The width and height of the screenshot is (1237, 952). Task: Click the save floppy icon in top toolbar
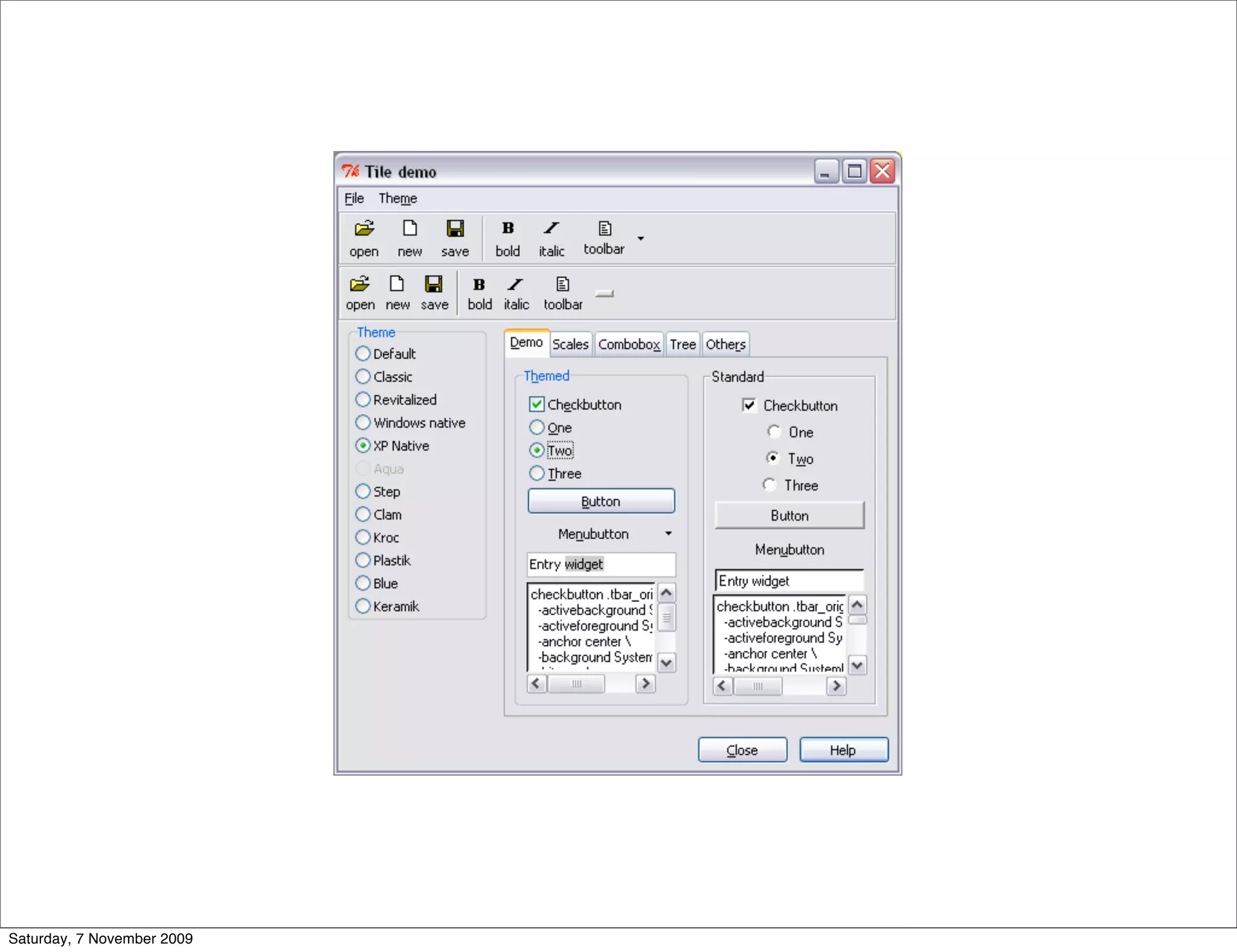point(455,229)
